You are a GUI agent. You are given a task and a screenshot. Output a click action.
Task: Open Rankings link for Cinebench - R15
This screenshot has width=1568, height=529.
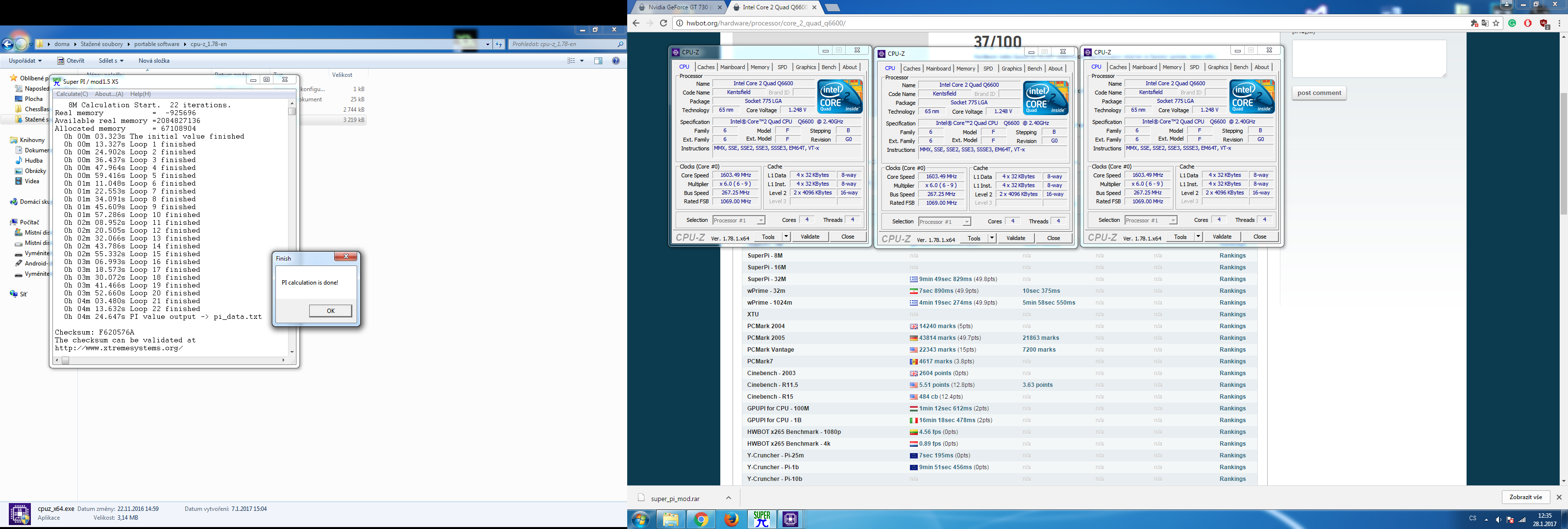coord(1233,397)
